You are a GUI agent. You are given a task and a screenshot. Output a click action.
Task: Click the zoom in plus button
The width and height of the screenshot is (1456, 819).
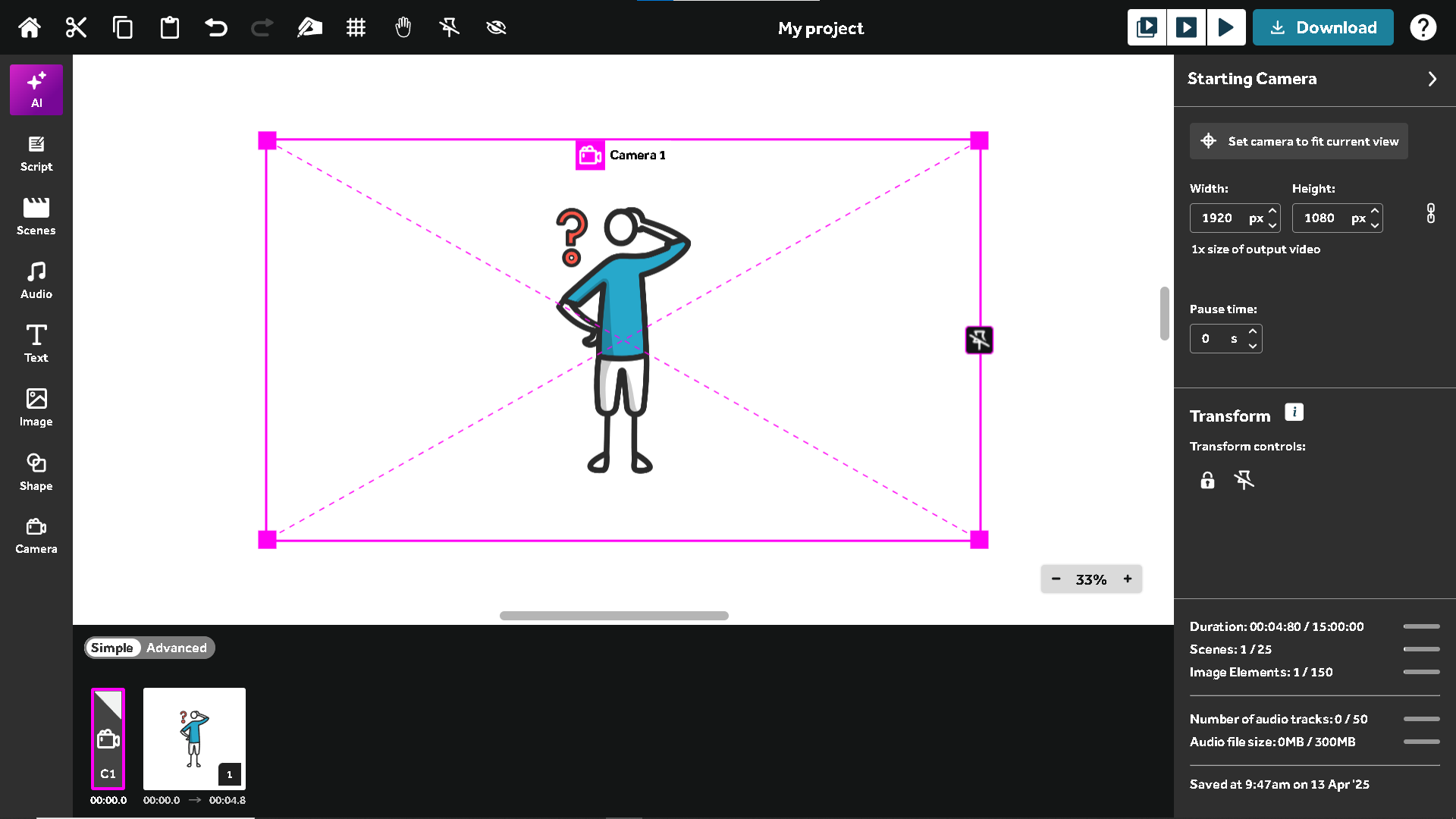(1128, 579)
